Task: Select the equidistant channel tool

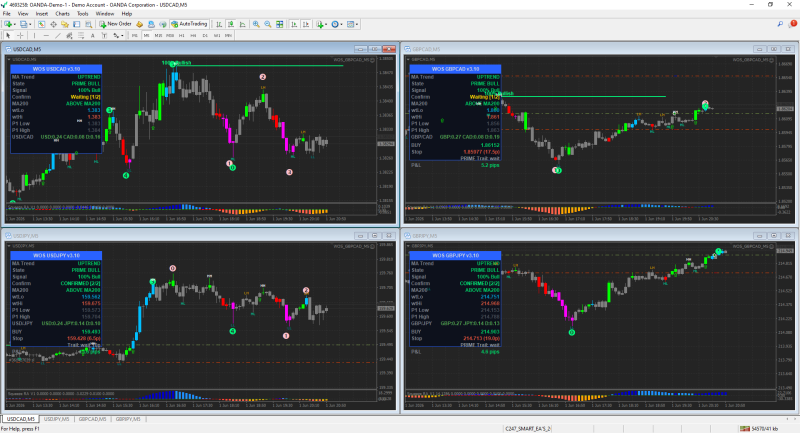Action: click(69, 36)
